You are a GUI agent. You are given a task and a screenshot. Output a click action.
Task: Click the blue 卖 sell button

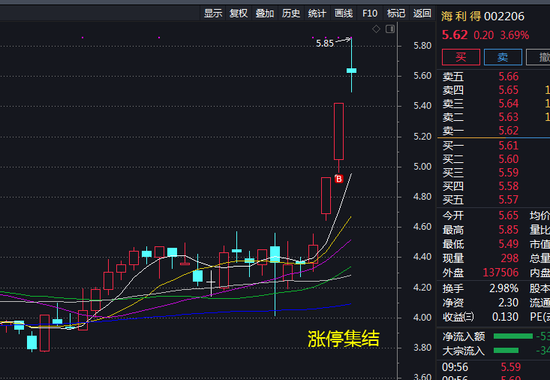[503, 57]
